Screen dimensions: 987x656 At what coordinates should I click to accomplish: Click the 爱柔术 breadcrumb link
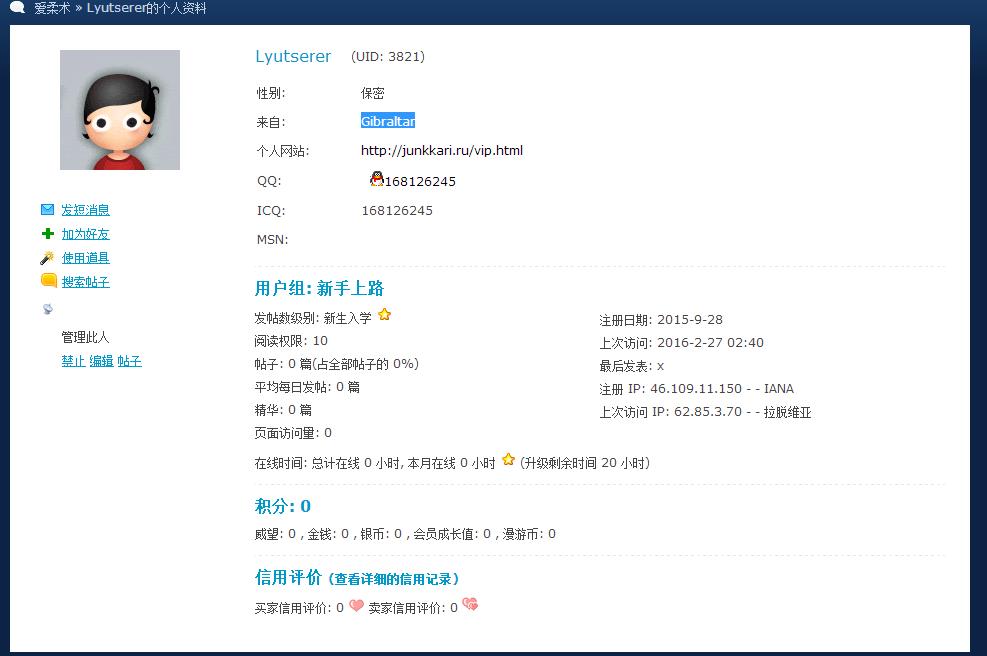pyautogui.click(x=52, y=8)
